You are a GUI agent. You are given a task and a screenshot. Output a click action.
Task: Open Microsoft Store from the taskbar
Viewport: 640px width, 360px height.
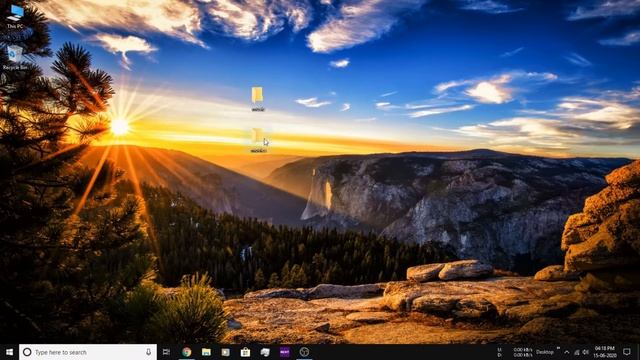pyautogui.click(x=245, y=352)
